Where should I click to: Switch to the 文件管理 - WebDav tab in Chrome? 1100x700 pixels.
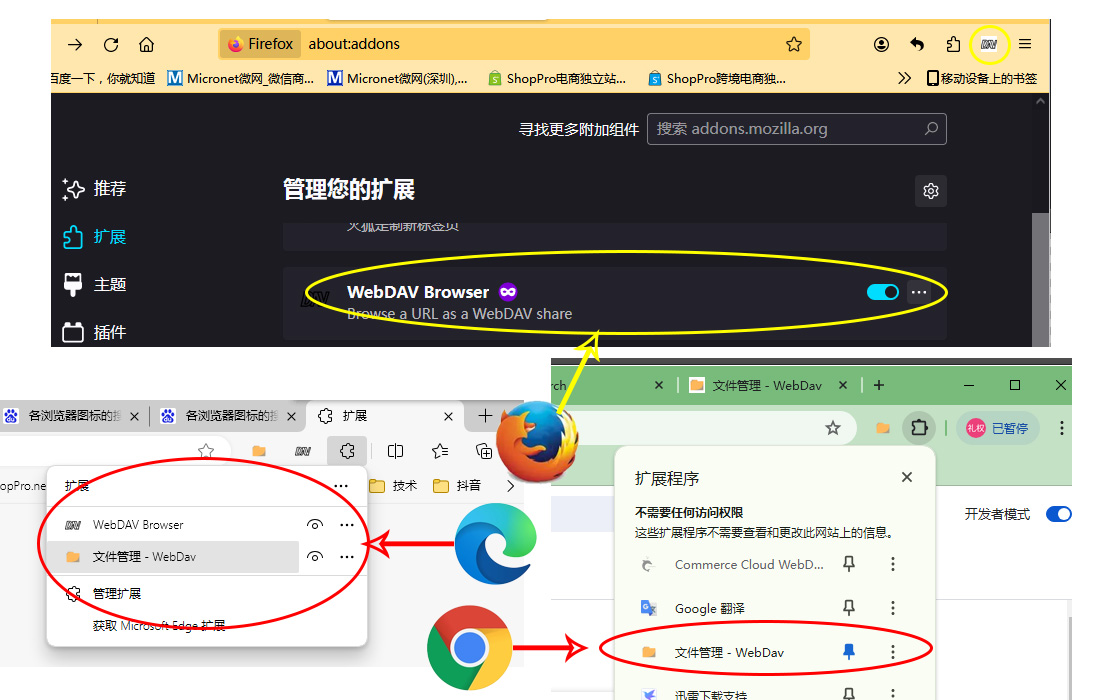click(x=767, y=385)
